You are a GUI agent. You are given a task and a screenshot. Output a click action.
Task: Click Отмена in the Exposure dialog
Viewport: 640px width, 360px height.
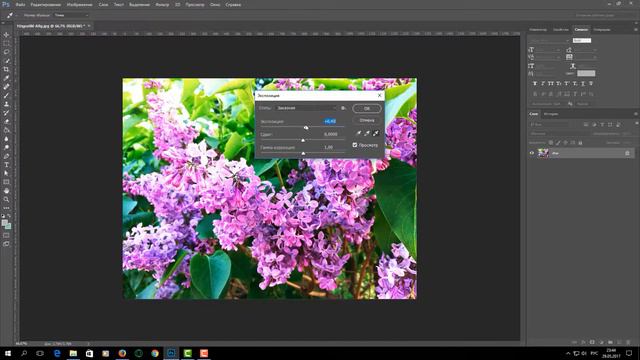[367, 120]
